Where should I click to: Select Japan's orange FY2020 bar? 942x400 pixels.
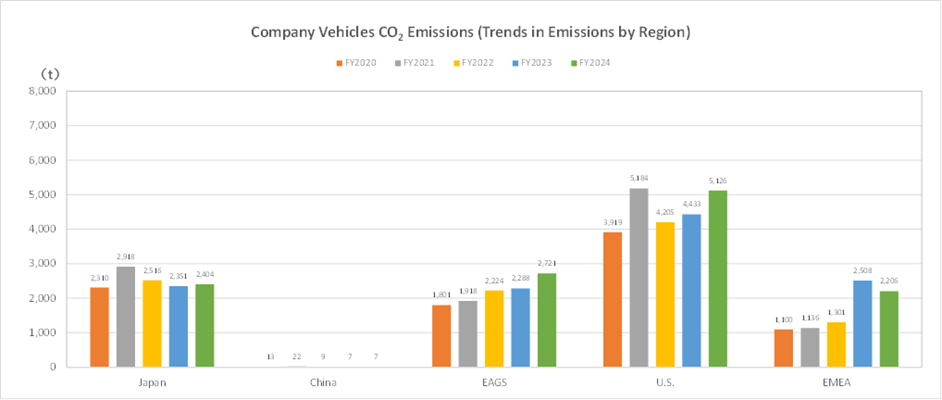[x=99, y=327]
